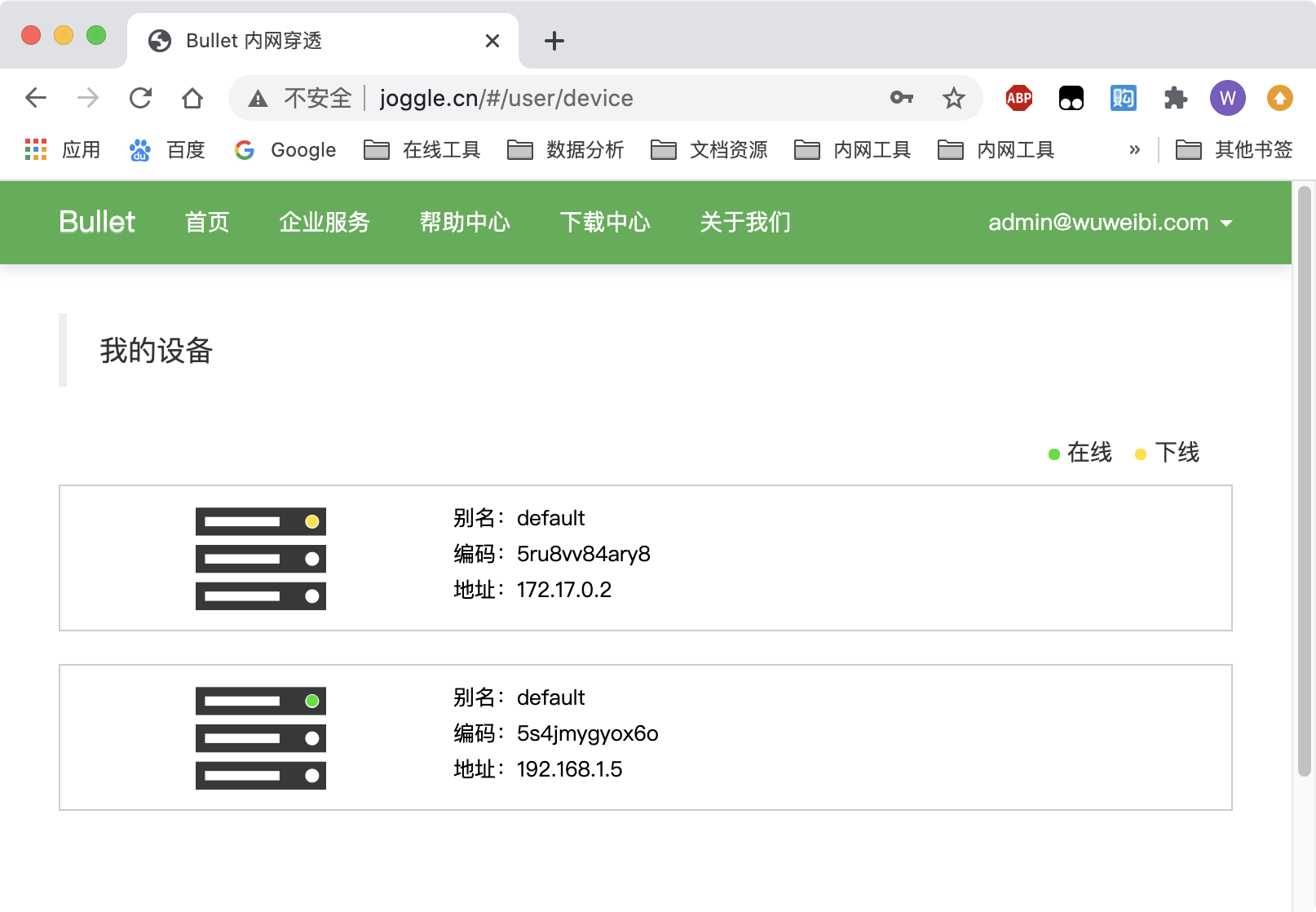Click device code 5ru8vv84ary8

[x=584, y=554]
